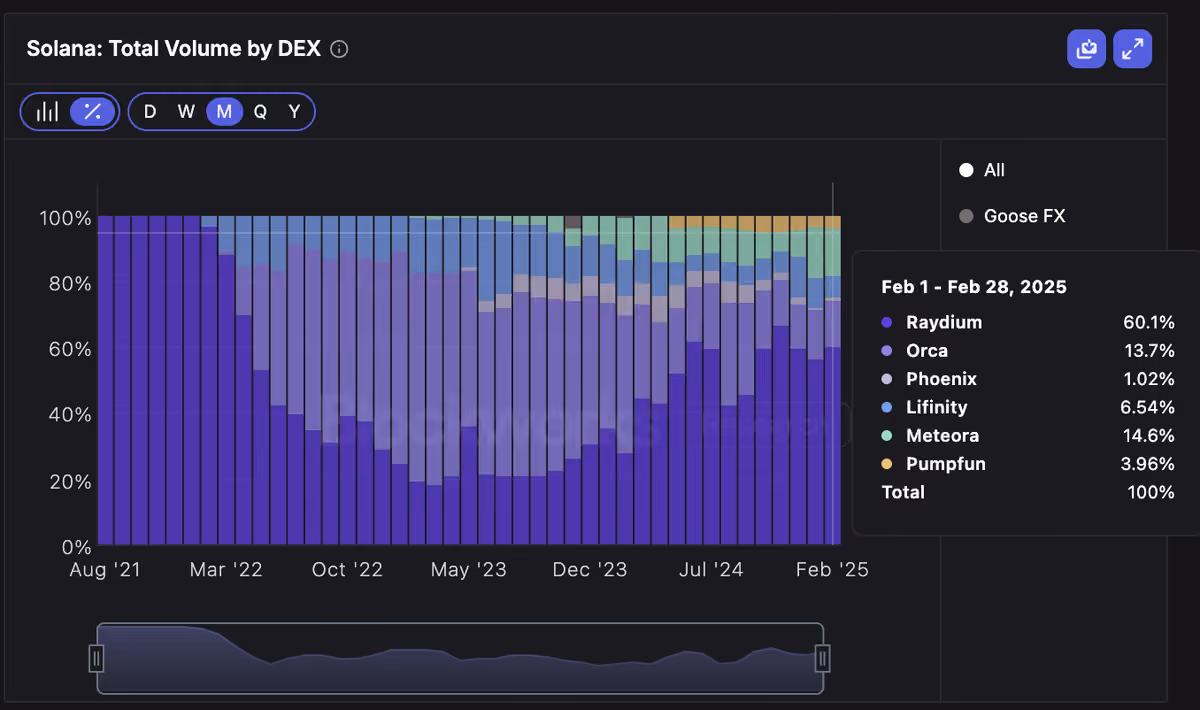
Task: Click the Jul '24 x-axis label
Action: tap(711, 570)
